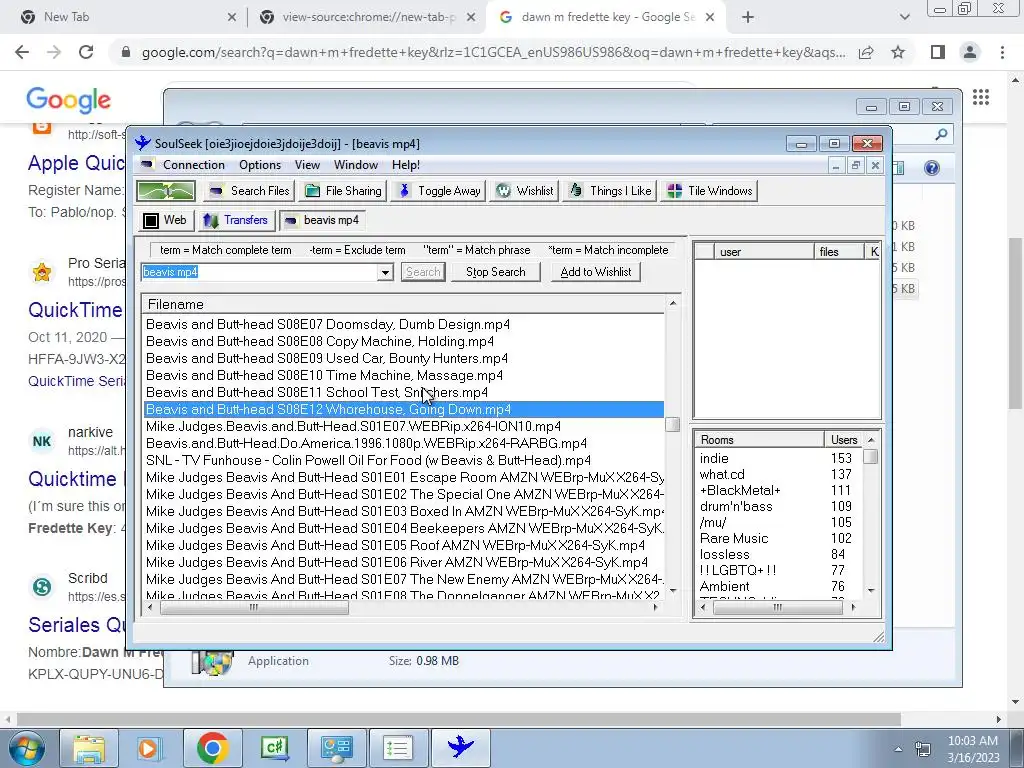Viewport: 1024px width, 768px height.
Task: Click the user column header
Action: (x=764, y=251)
